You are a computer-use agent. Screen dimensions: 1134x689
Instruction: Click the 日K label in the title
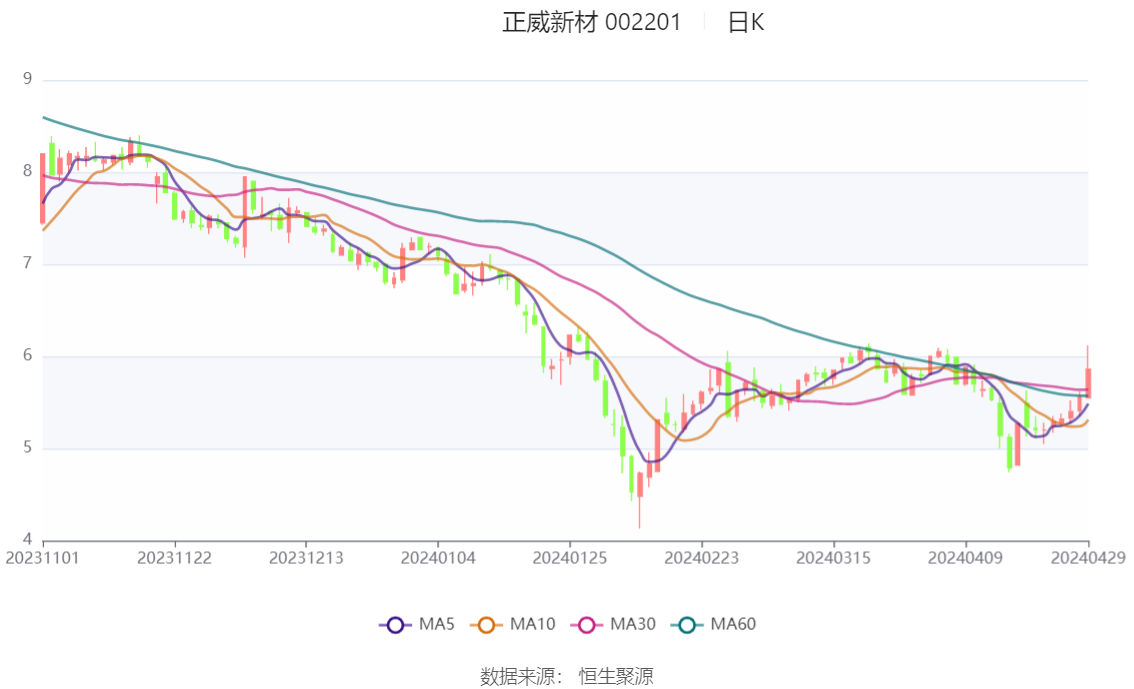pos(746,22)
